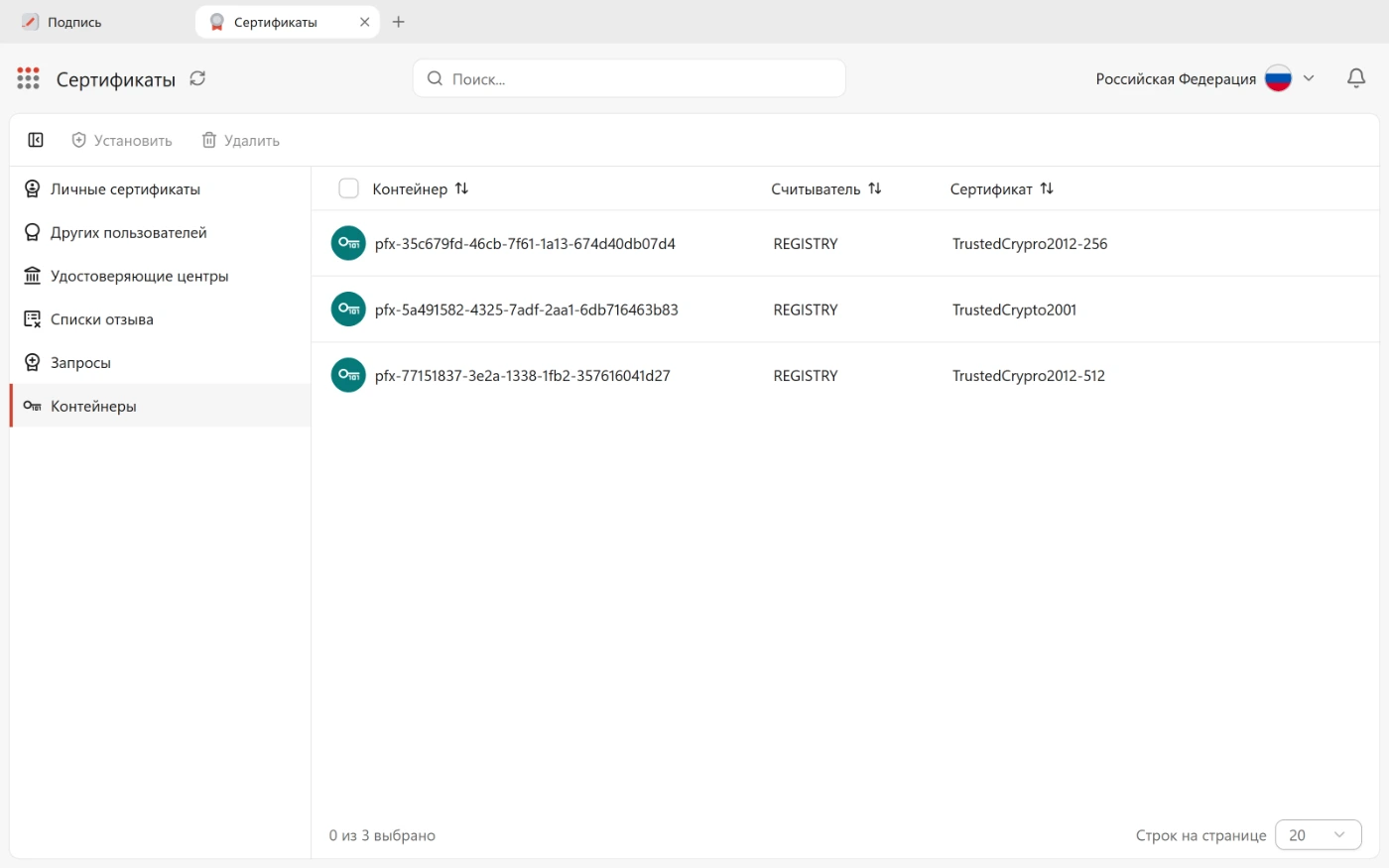Click key icon of pfx-77151837 container
The width and height of the screenshot is (1389, 868).
coord(348,375)
